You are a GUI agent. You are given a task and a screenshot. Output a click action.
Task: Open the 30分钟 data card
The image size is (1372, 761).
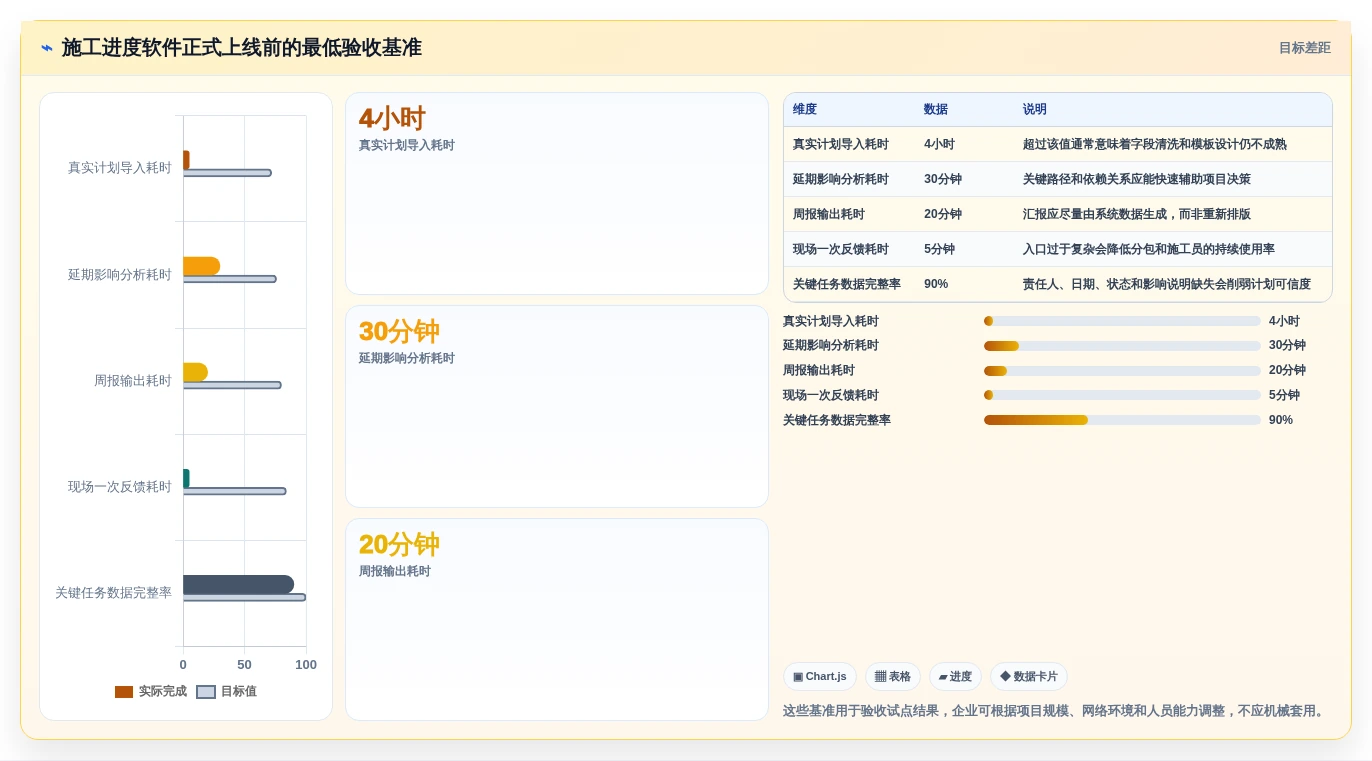pyautogui.click(x=557, y=407)
